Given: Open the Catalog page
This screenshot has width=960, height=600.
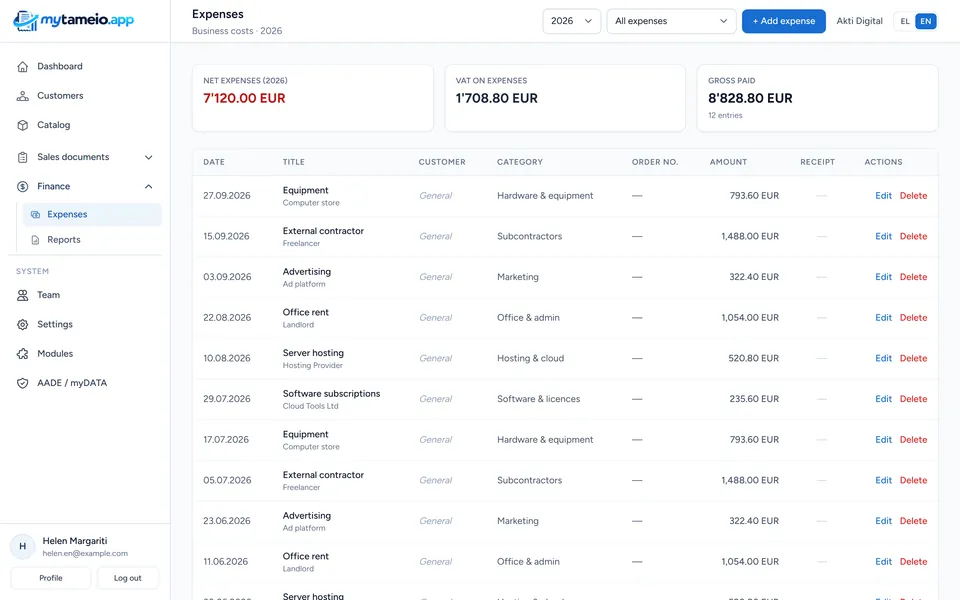Looking at the screenshot, I should click(x=85, y=125).
